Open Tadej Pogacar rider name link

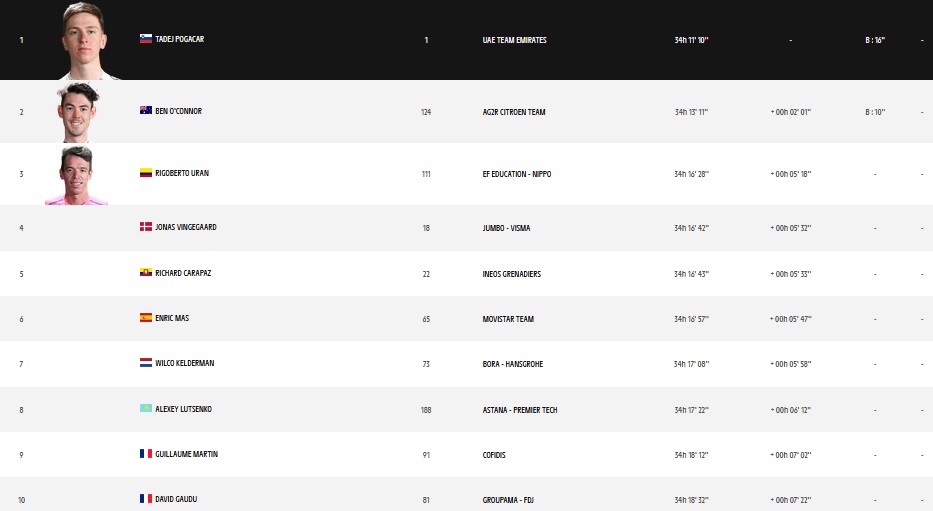(180, 40)
